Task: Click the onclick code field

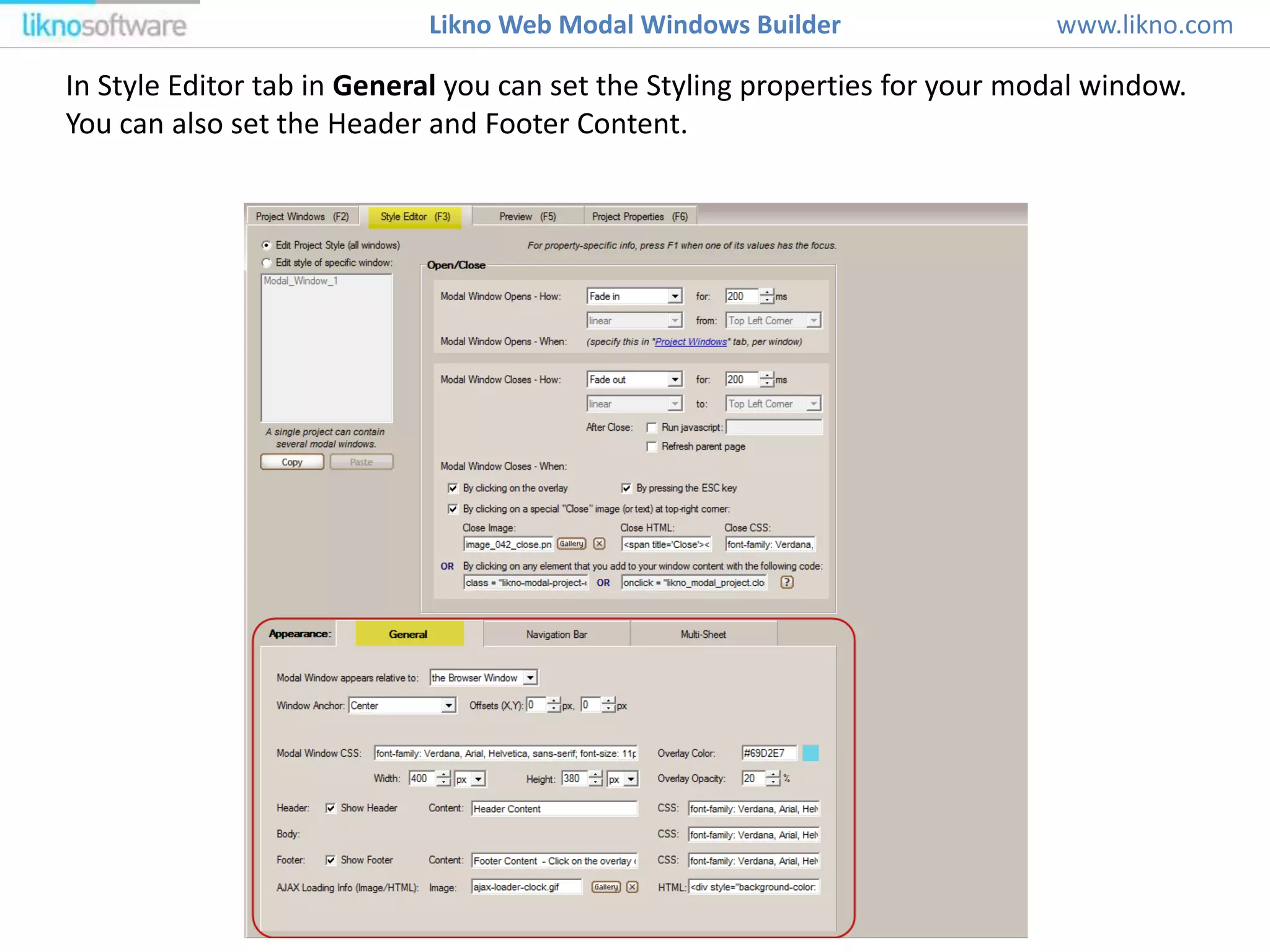Action: coord(695,583)
